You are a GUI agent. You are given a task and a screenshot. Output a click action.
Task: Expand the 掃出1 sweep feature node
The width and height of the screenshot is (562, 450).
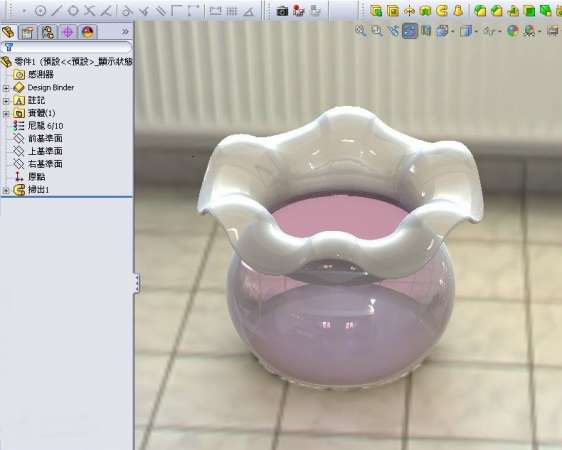[x=6, y=190]
